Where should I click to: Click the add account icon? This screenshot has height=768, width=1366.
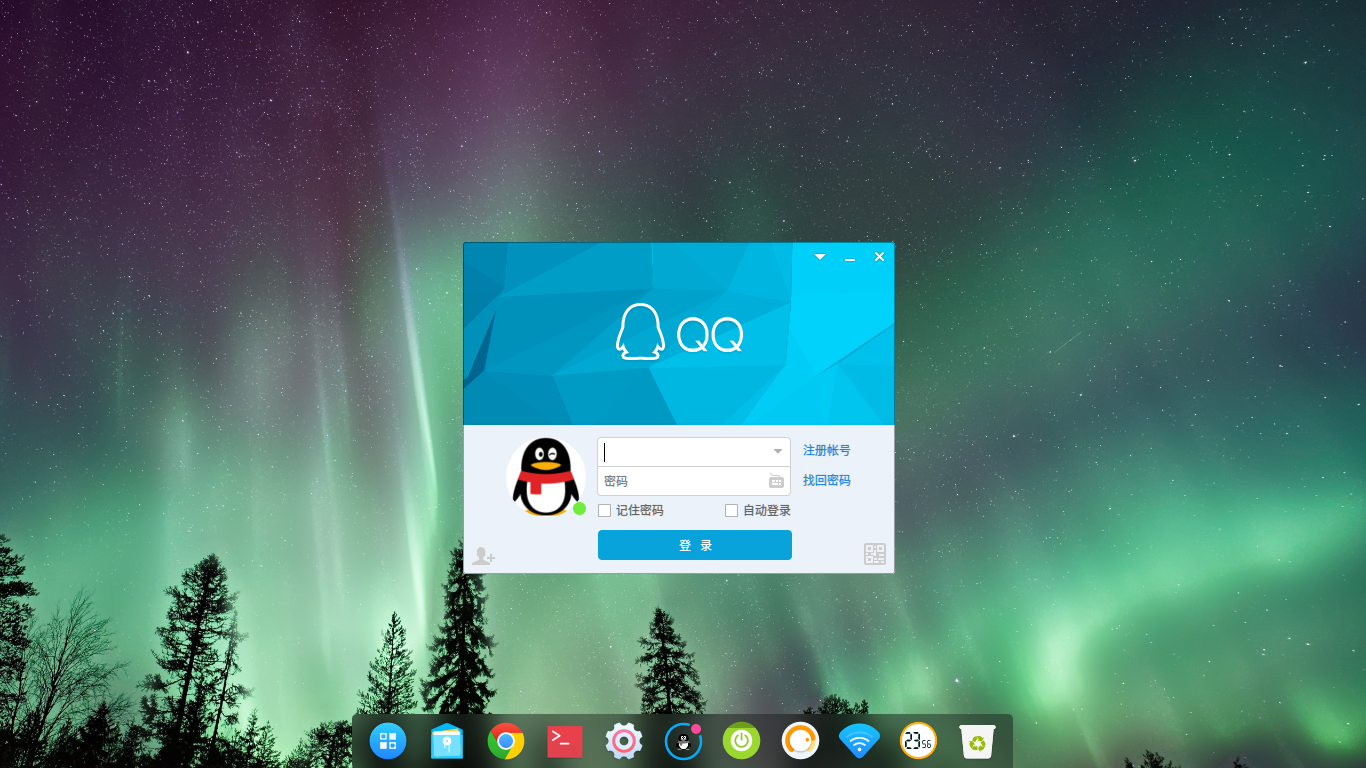(x=482, y=554)
